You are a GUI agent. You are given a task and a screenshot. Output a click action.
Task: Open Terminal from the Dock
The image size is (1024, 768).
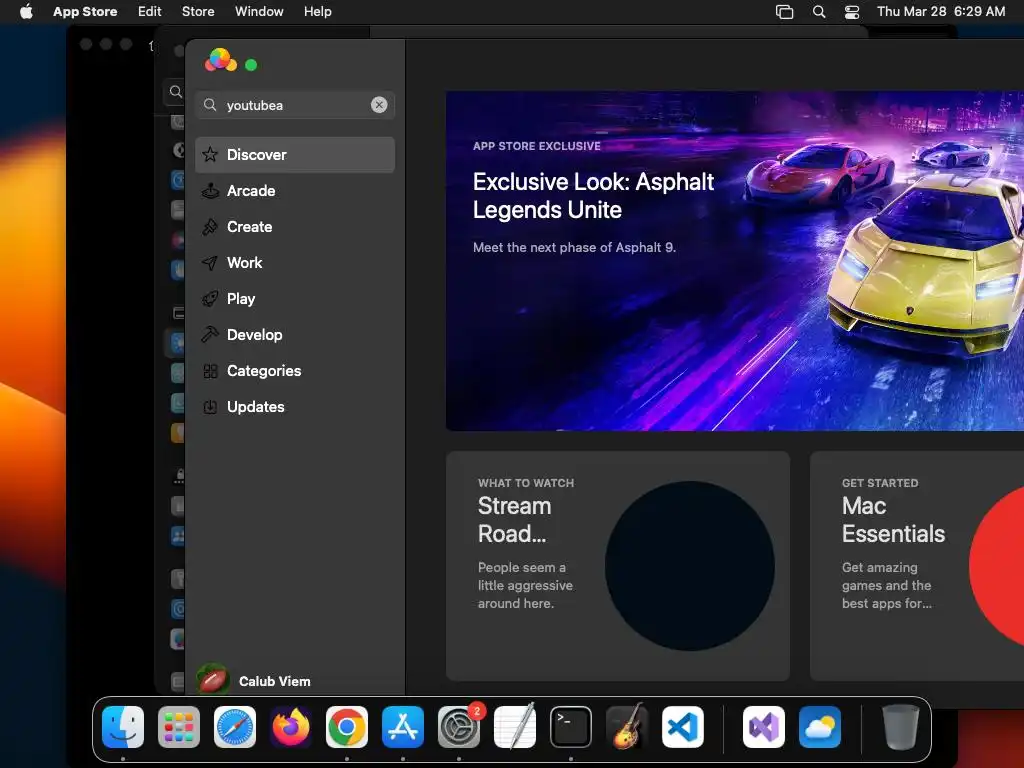coord(571,727)
